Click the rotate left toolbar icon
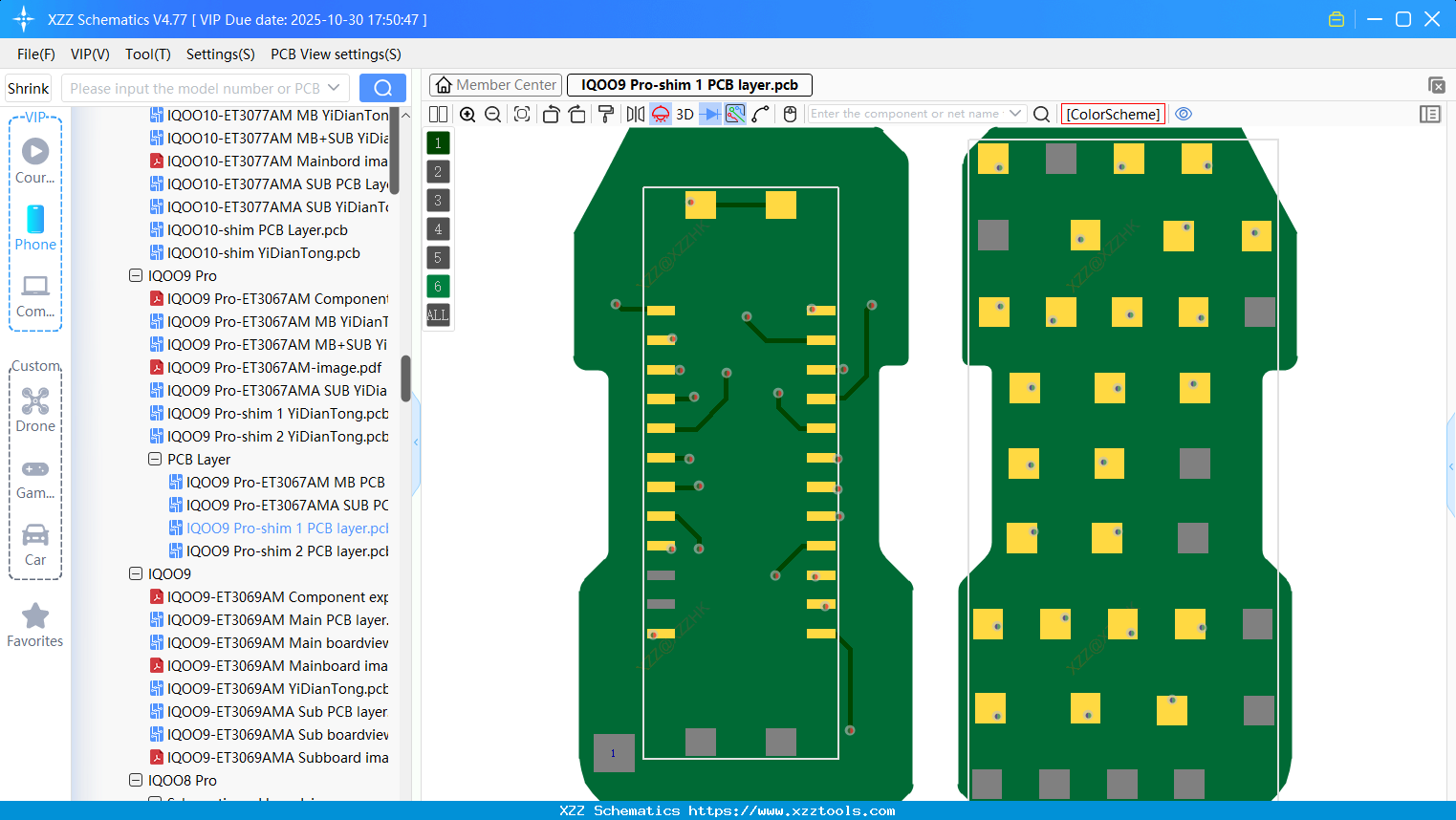 (552, 114)
